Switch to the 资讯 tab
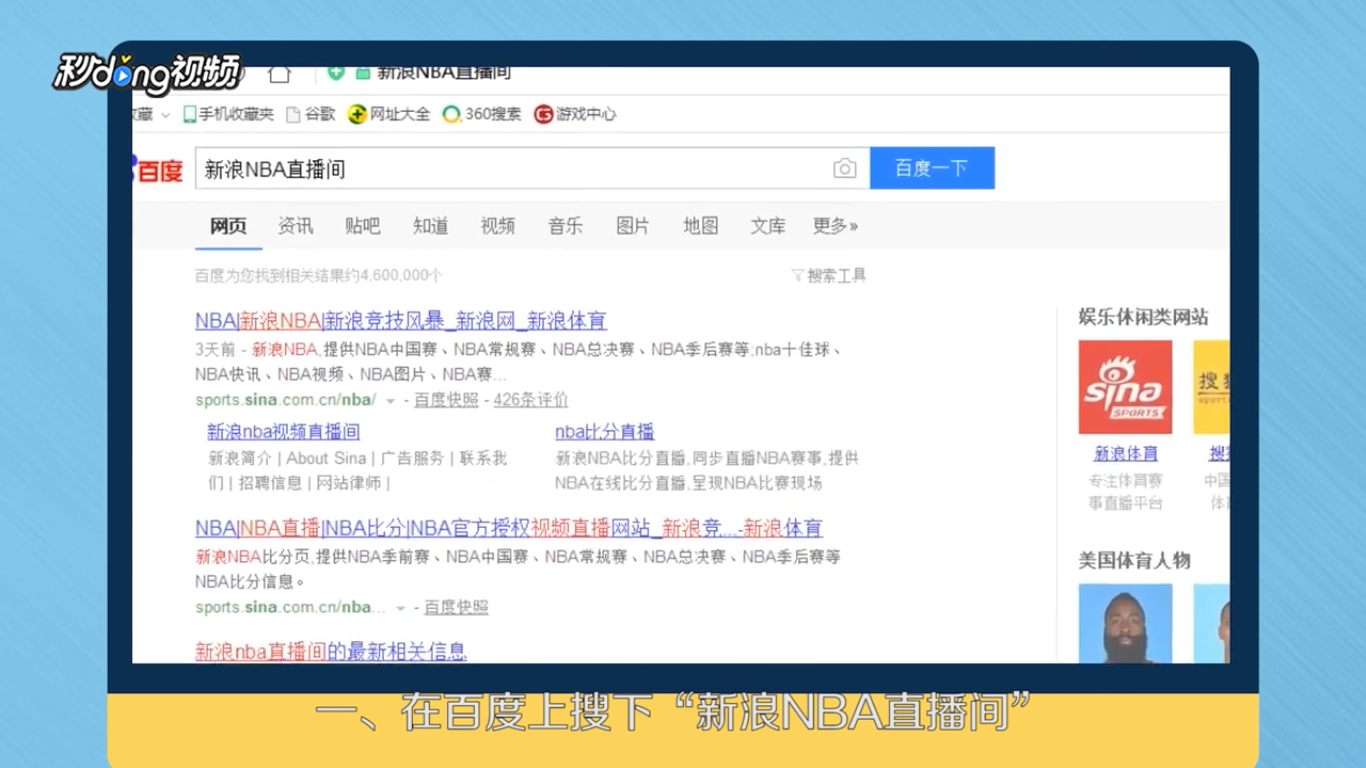Image resolution: width=1366 pixels, height=768 pixels. tap(295, 226)
